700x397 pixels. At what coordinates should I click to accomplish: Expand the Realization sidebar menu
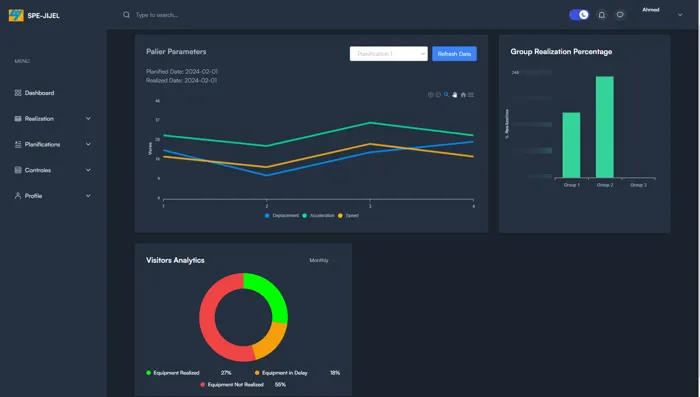pyautogui.click(x=53, y=119)
